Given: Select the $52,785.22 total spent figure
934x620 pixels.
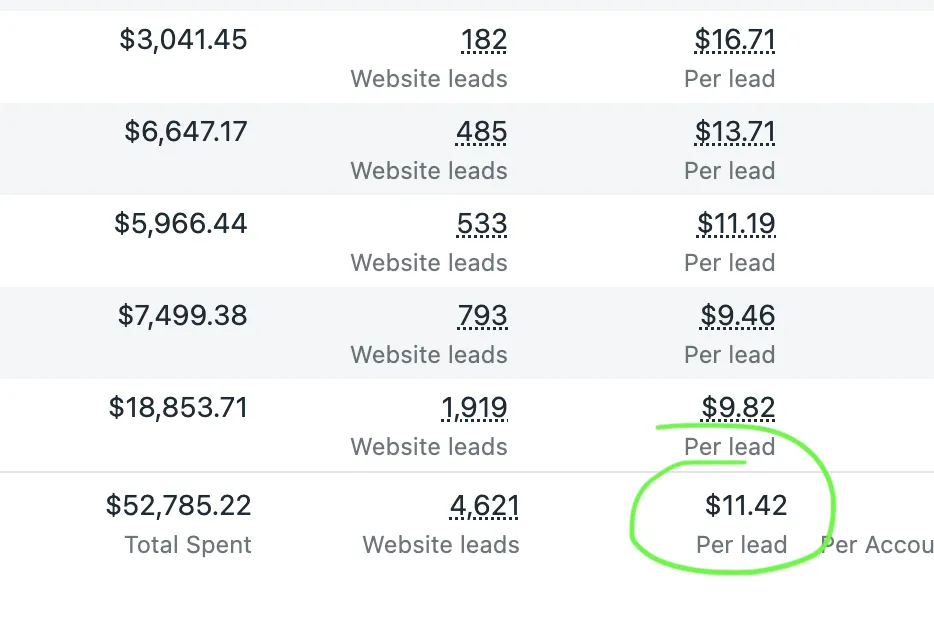Looking at the screenshot, I should tap(179, 506).
